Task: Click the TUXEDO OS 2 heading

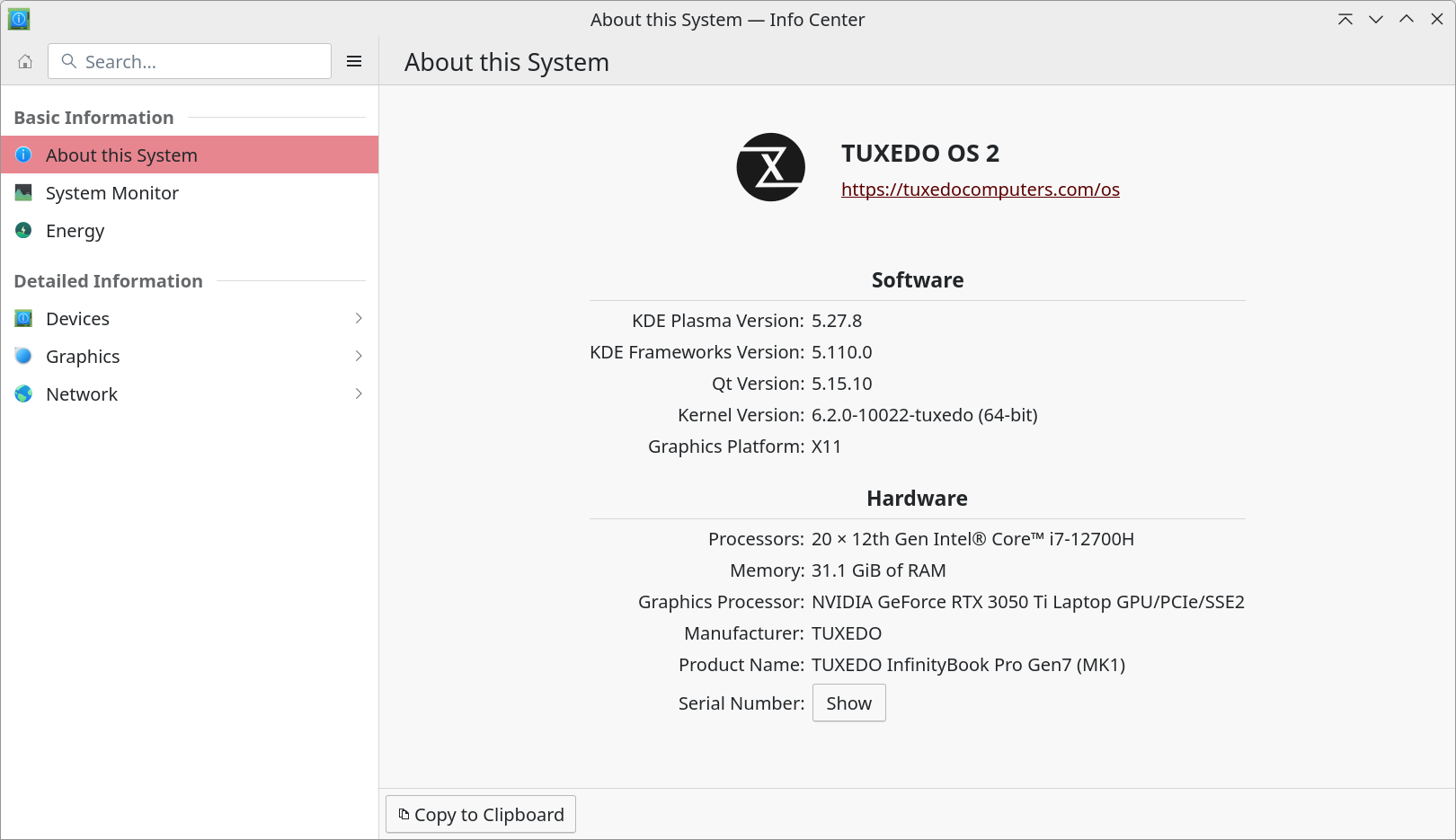Action: tap(920, 154)
